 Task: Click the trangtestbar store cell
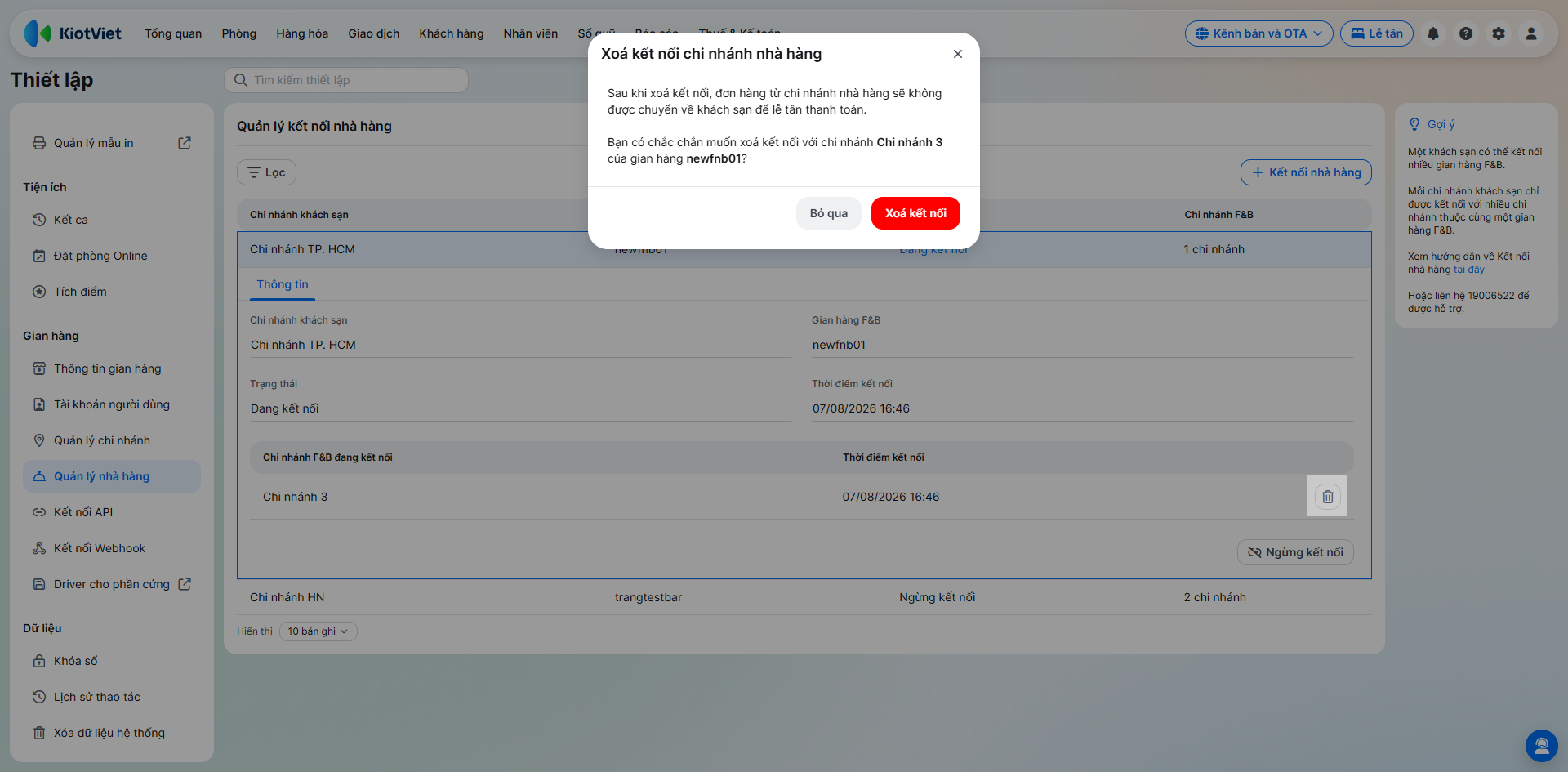pos(648,597)
